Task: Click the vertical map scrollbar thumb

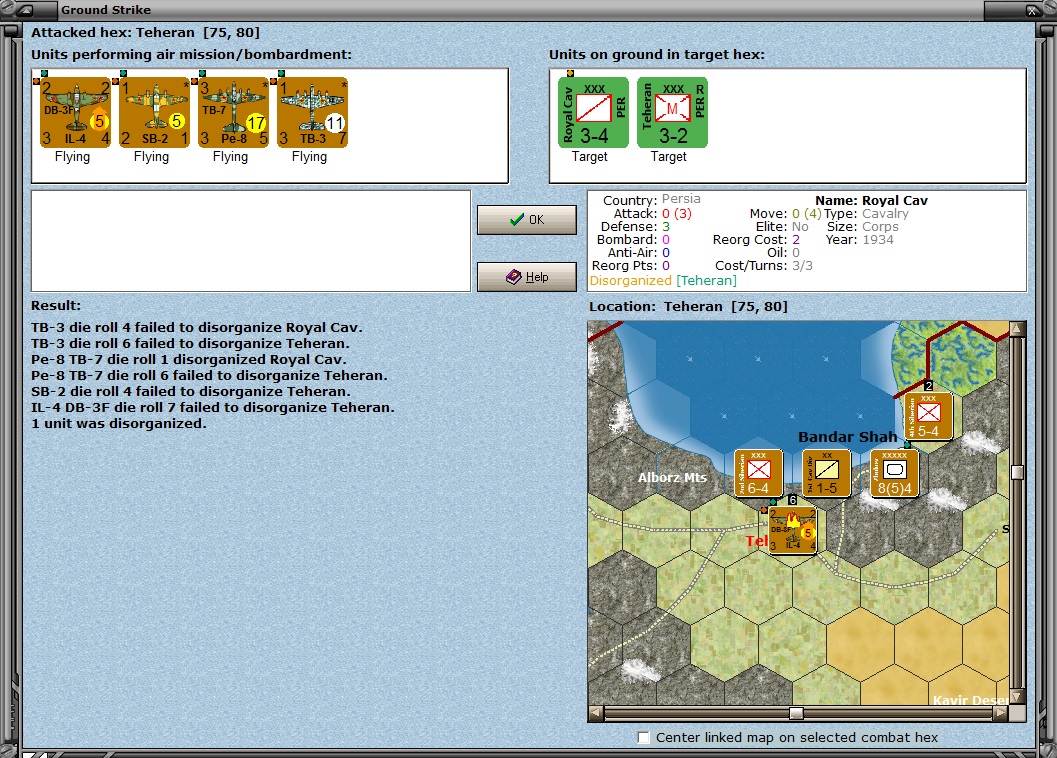Action: 1017,472
